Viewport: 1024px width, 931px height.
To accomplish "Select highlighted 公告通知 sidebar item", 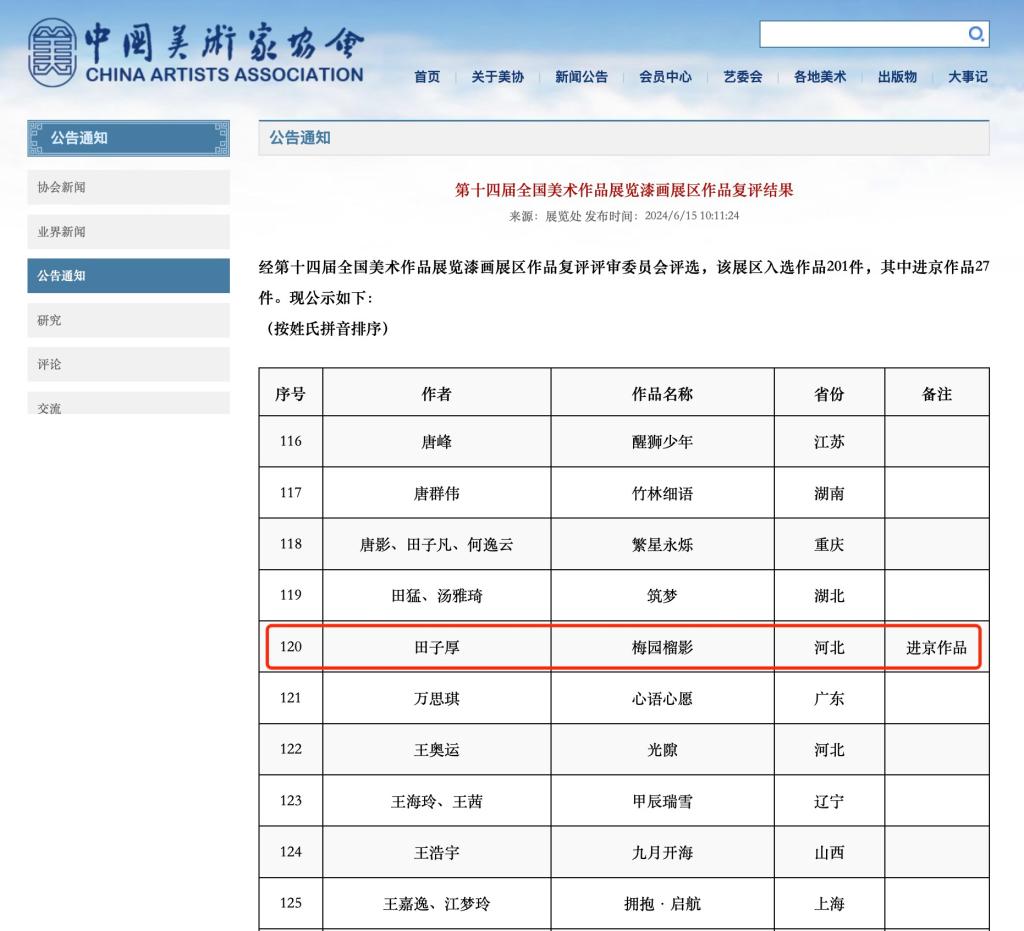I will pyautogui.click(x=128, y=276).
